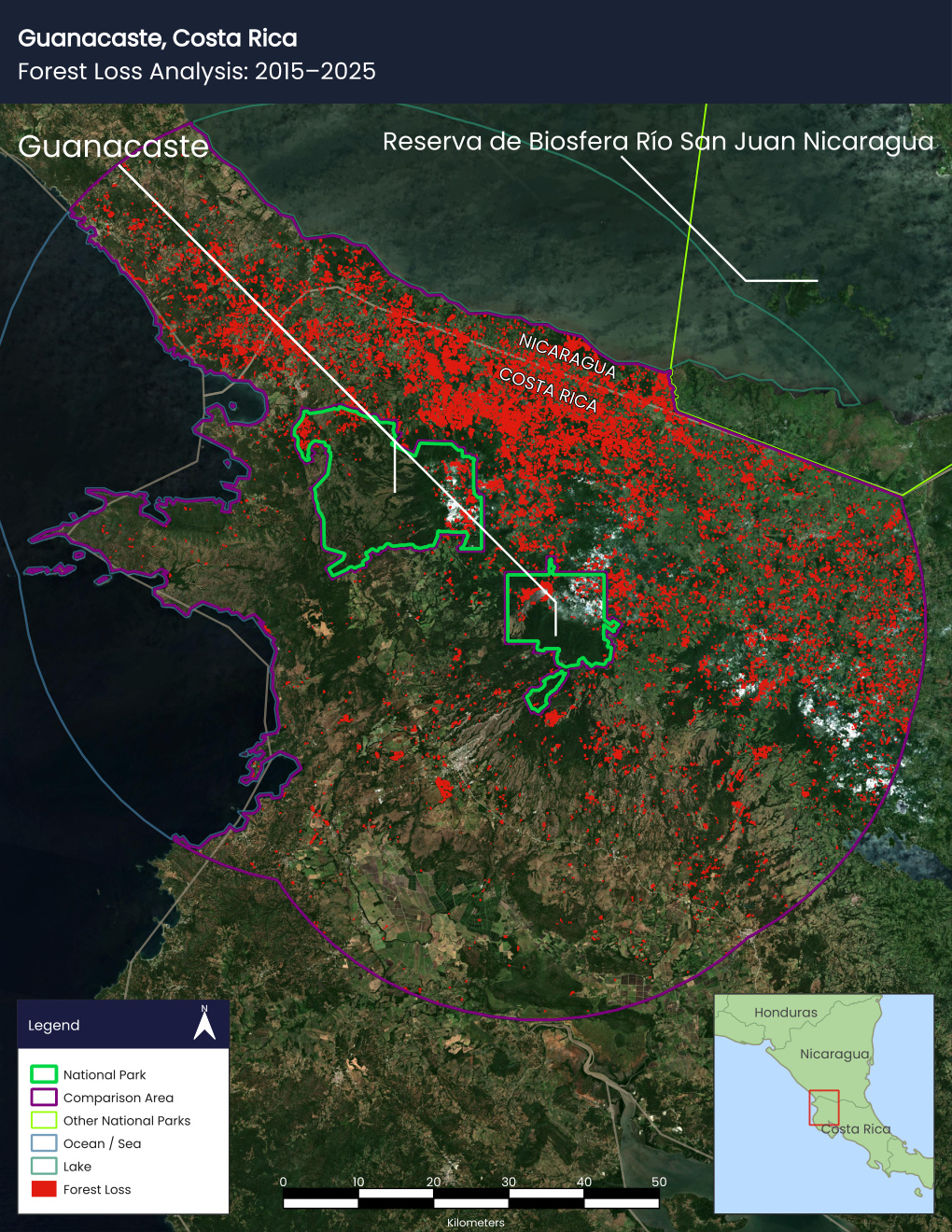This screenshot has width=952, height=1232.
Task: Click the Forest Loss Analysis: 2015–2025 subtitle
Action: click(x=197, y=72)
